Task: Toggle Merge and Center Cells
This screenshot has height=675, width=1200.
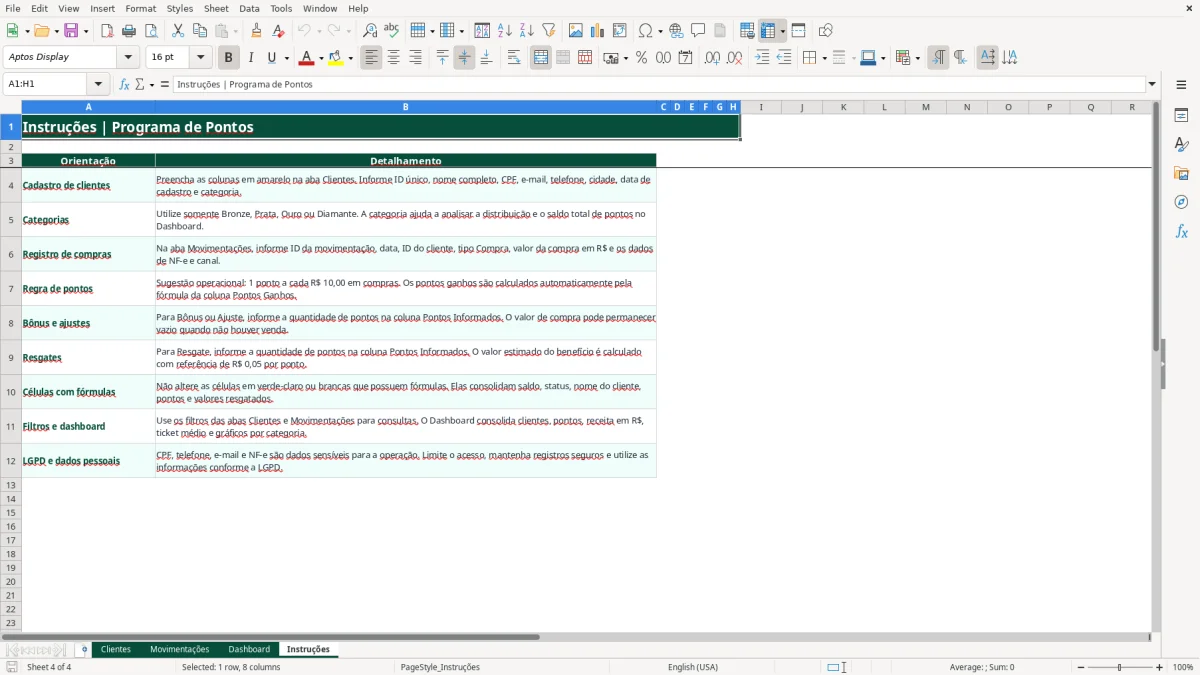Action: [541, 58]
